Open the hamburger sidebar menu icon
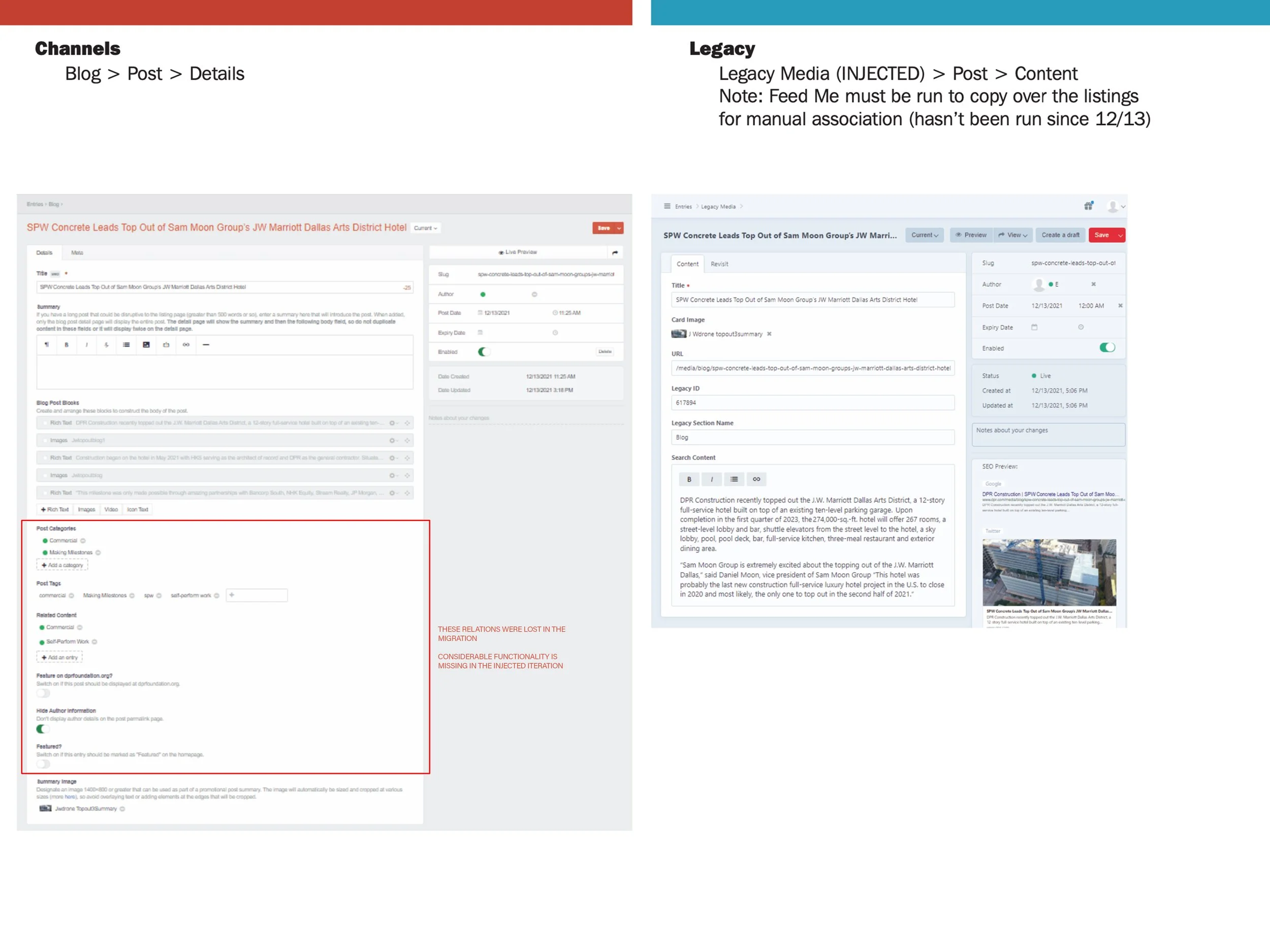1270x952 pixels. coord(666,206)
